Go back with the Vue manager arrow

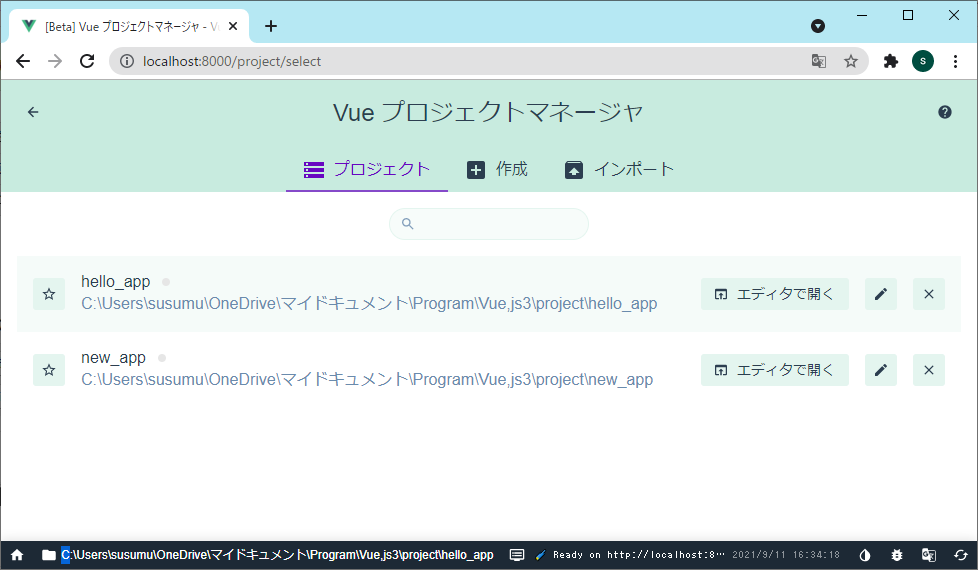pos(33,112)
